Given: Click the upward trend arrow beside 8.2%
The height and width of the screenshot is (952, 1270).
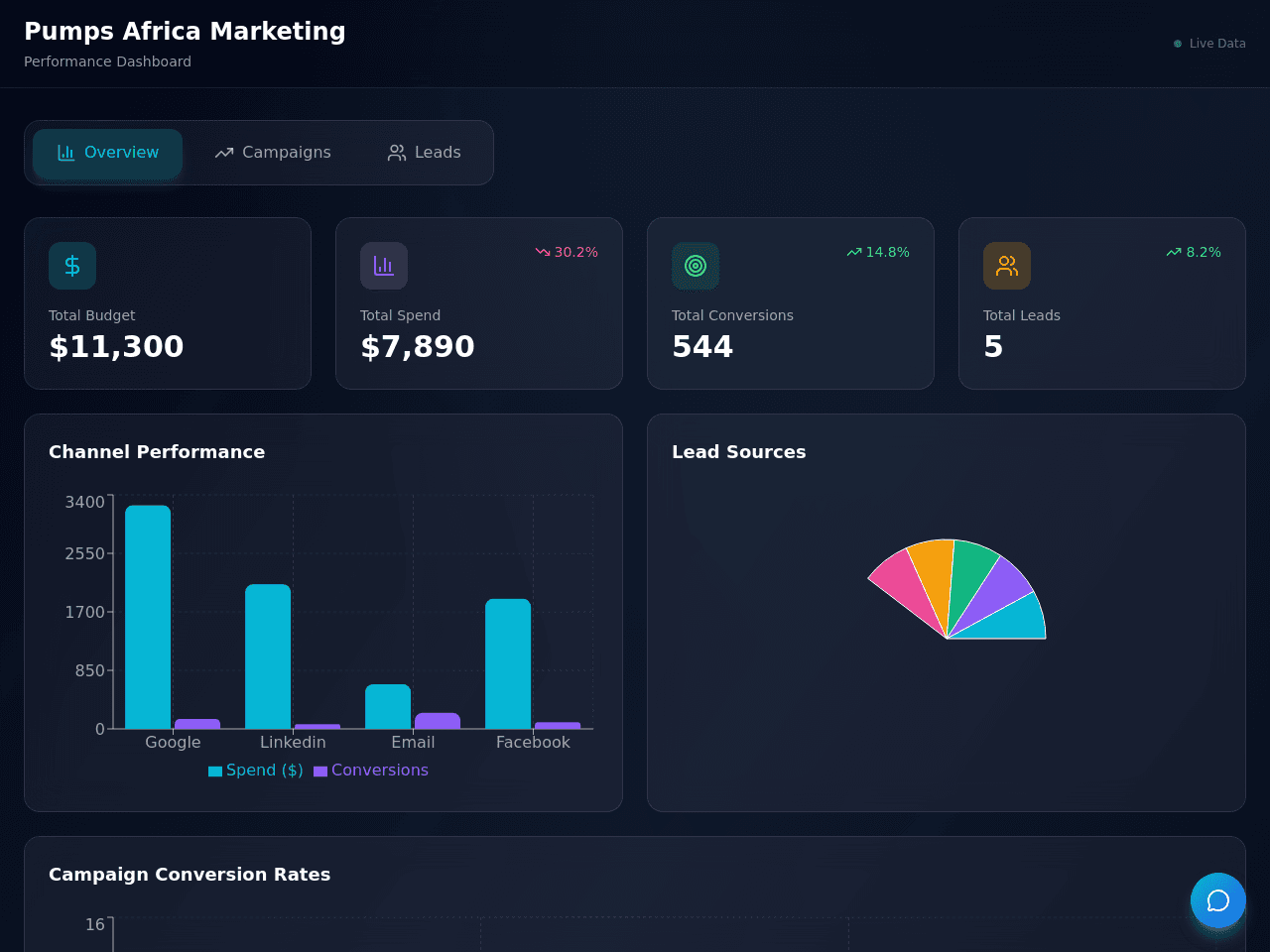Looking at the screenshot, I should pos(1174,252).
